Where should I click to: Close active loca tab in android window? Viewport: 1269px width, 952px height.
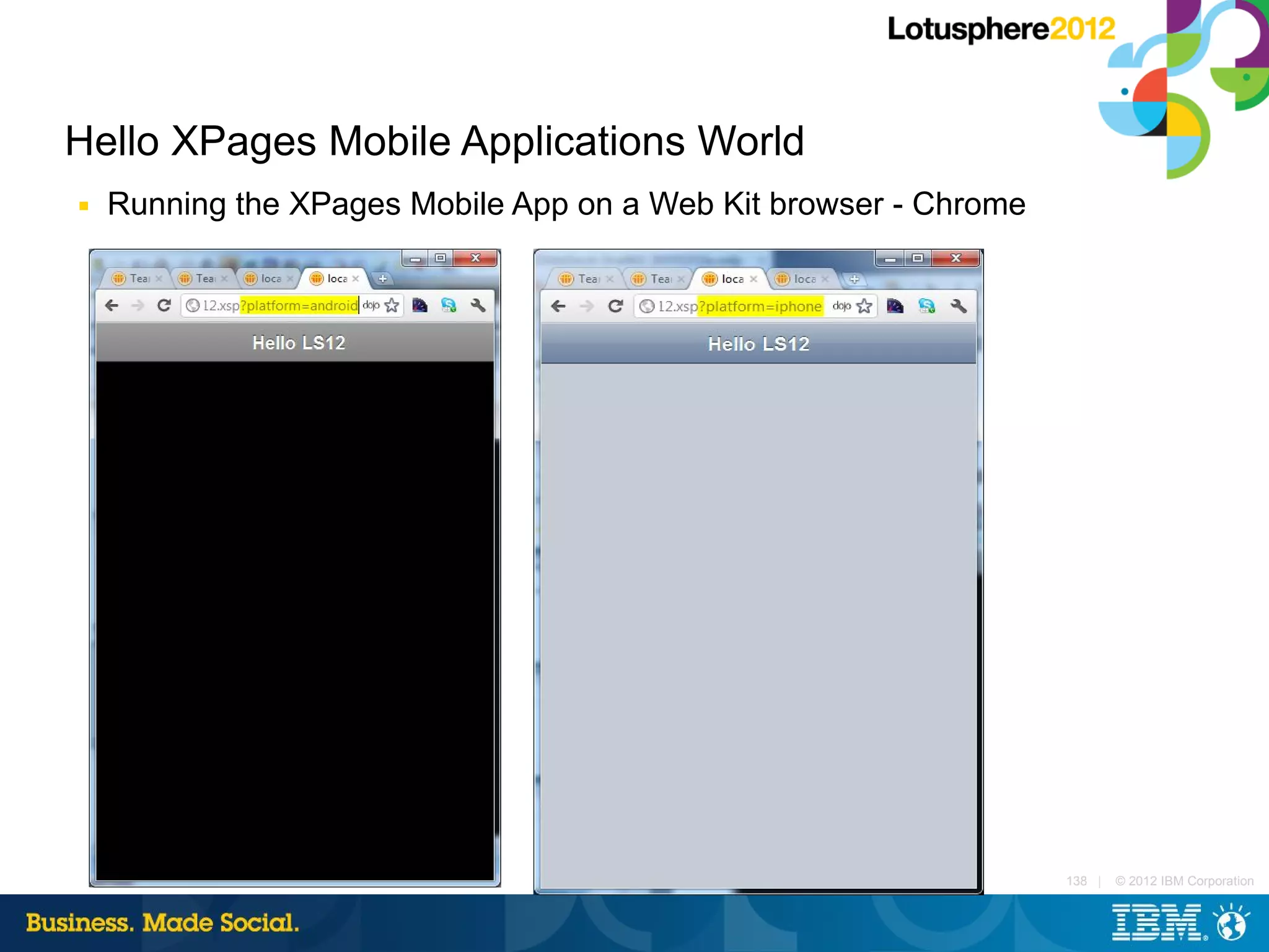coord(356,279)
